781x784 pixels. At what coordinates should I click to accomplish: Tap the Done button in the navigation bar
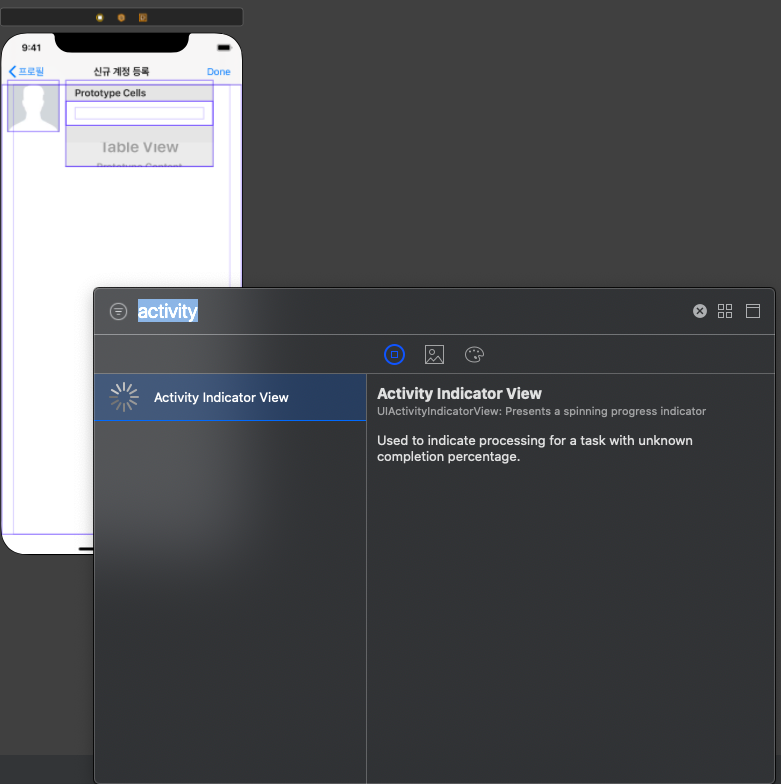click(218, 72)
